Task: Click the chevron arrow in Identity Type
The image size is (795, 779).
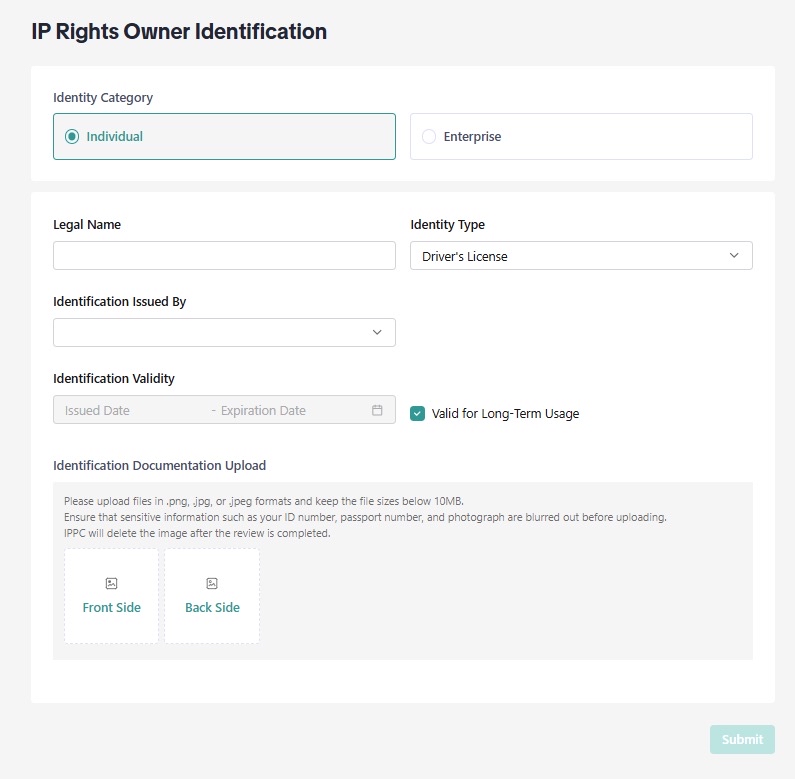Action: tap(734, 256)
